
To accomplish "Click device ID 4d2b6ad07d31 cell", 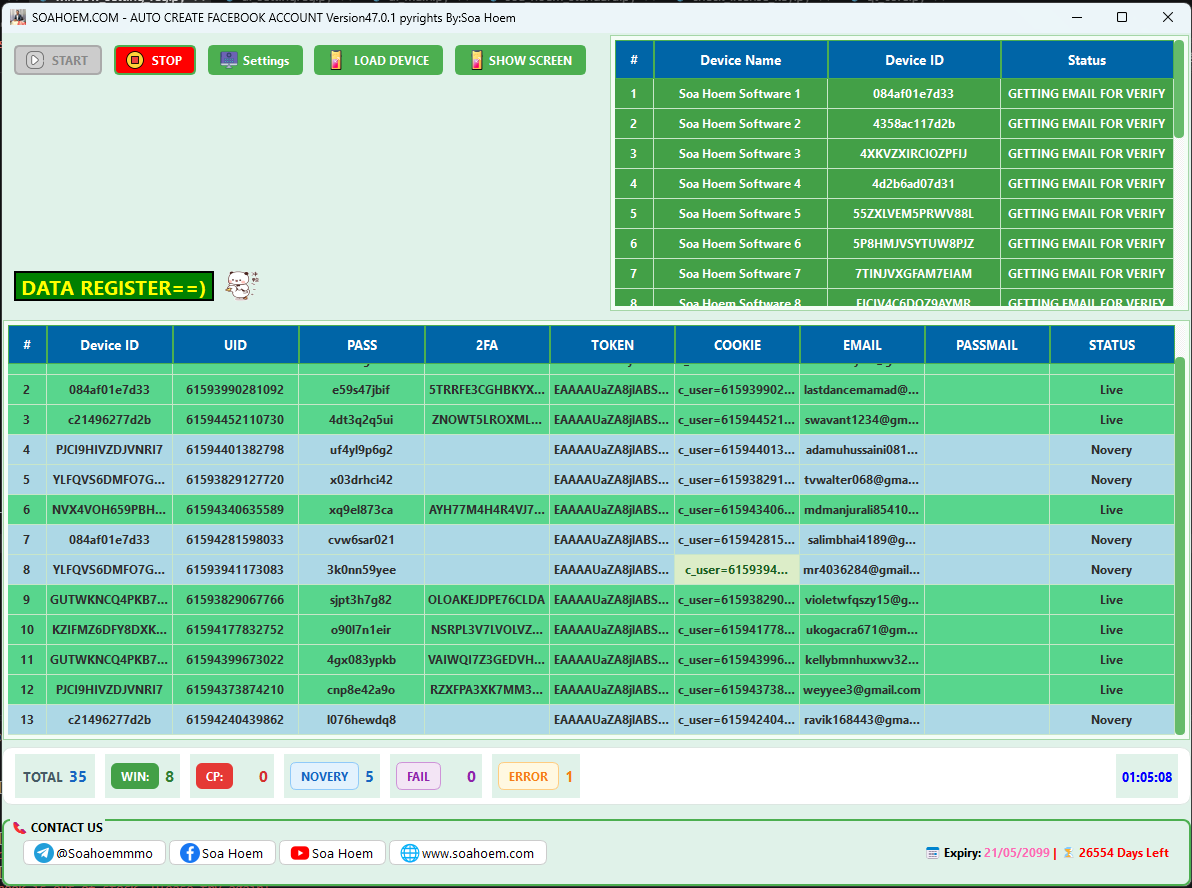I will (915, 183).
